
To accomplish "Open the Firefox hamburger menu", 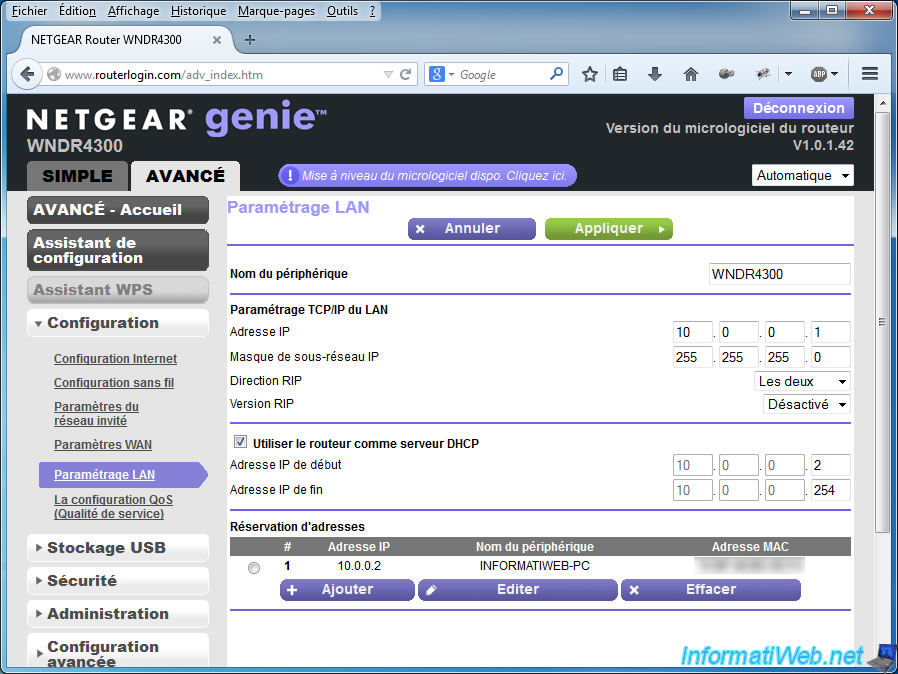I will point(870,74).
